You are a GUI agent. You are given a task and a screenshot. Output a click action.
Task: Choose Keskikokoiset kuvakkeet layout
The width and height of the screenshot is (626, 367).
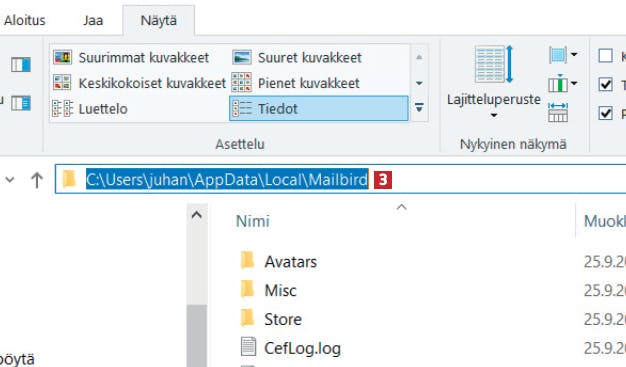click(x=139, y=83)
